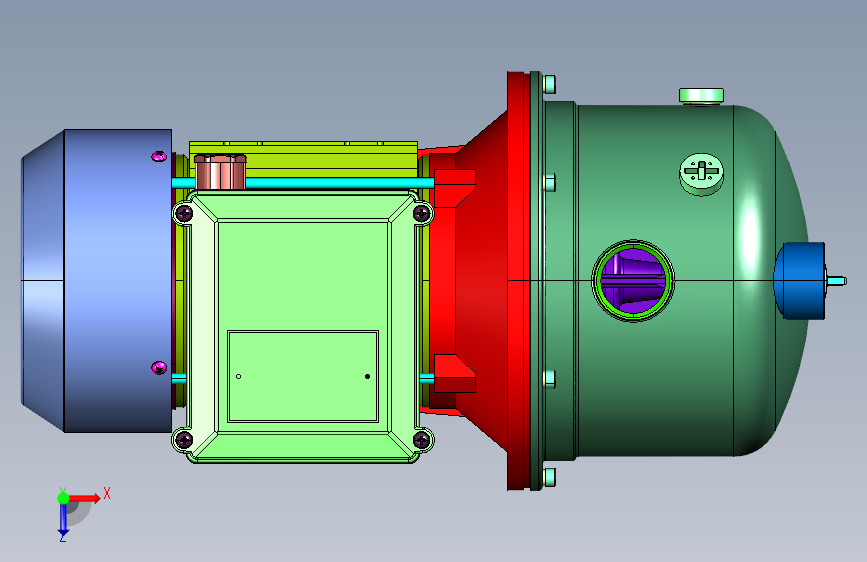Select the lower magenta fan cover screw
This screenshot has height=562, width=867.
[x=159, y=368]
